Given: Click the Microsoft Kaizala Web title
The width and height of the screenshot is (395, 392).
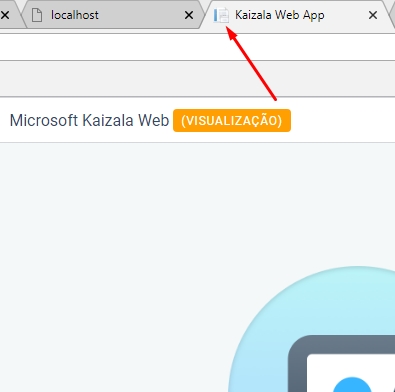Looking at the screenshot, I should coord(89,120).
